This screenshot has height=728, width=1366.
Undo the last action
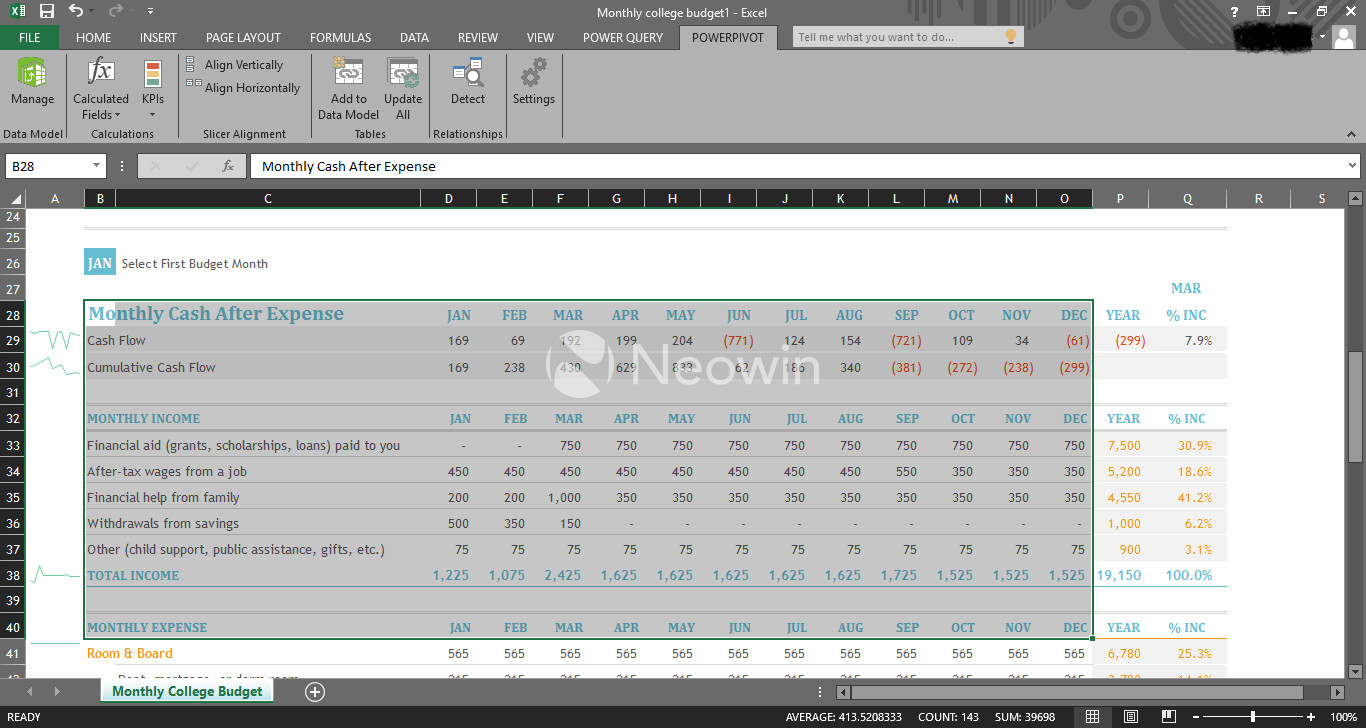click(x=76, y=11)
